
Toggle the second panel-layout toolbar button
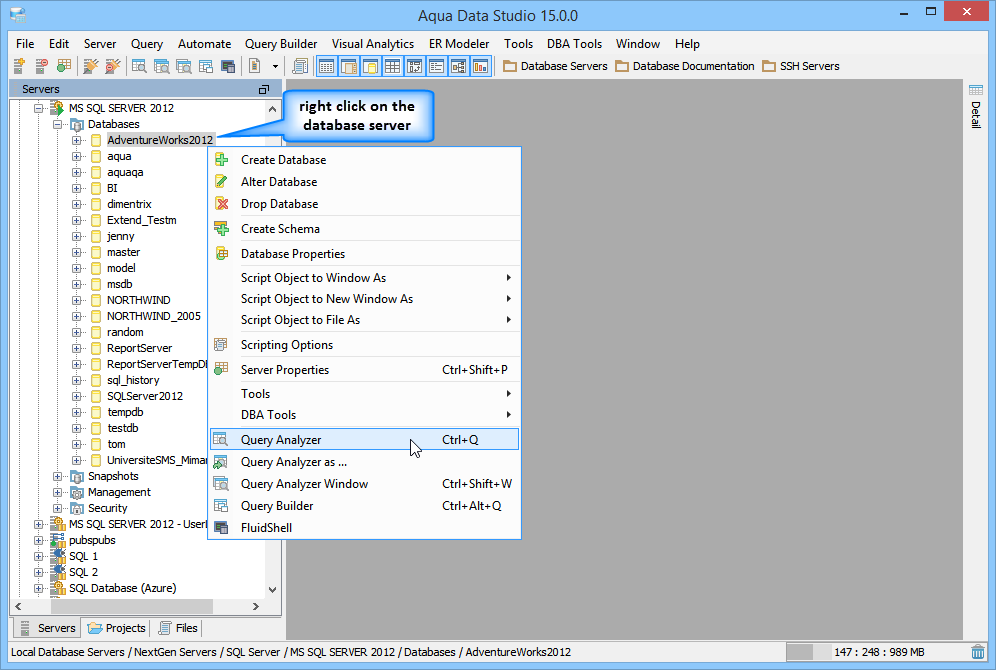pyautogui.click(x=349, y=66)
